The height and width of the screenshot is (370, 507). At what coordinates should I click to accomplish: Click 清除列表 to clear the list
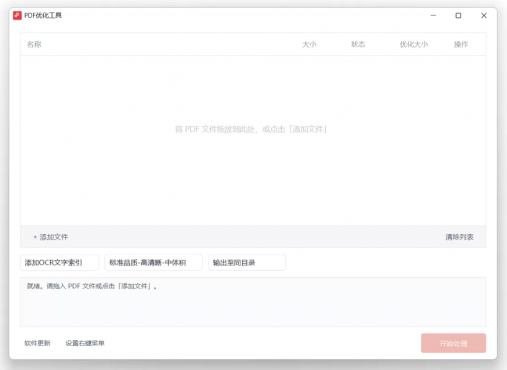tap(459, 237)
